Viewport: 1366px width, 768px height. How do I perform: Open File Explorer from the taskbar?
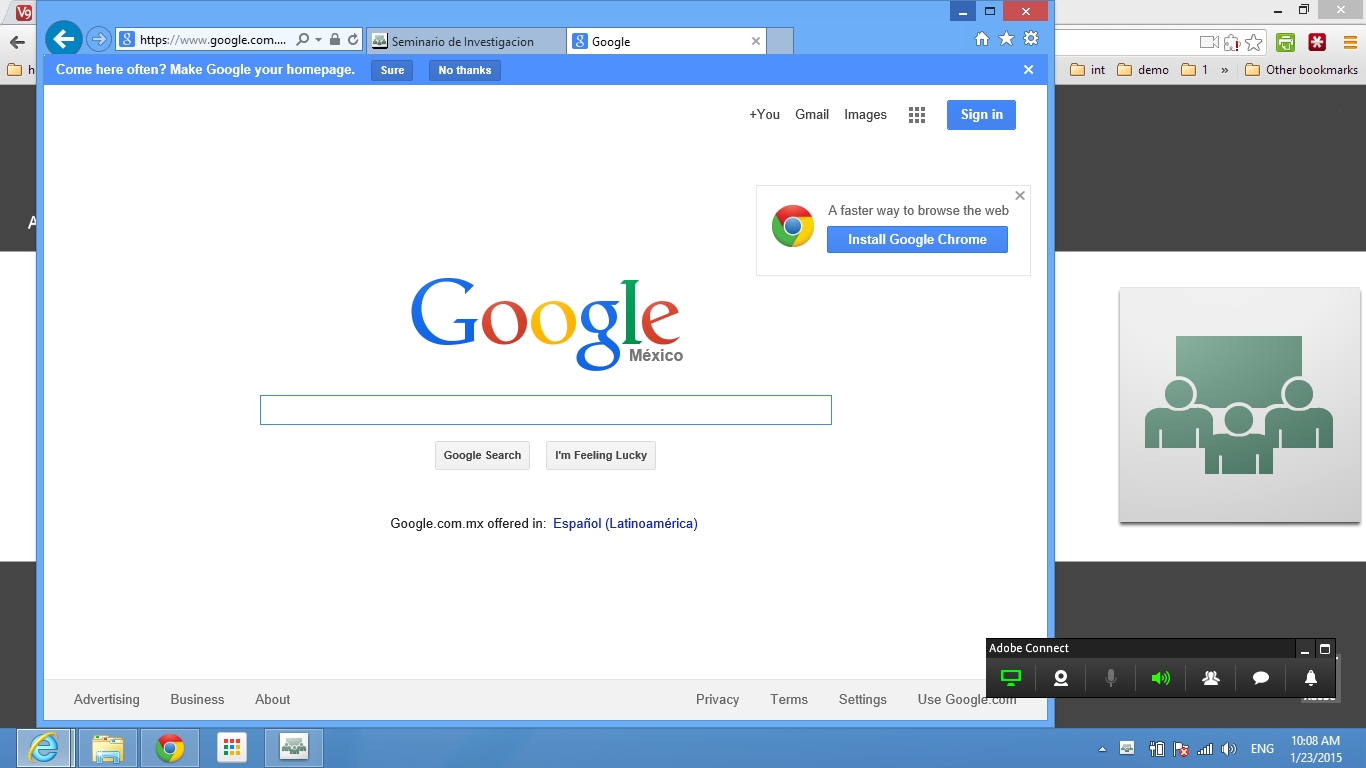(x=108, y=748)
